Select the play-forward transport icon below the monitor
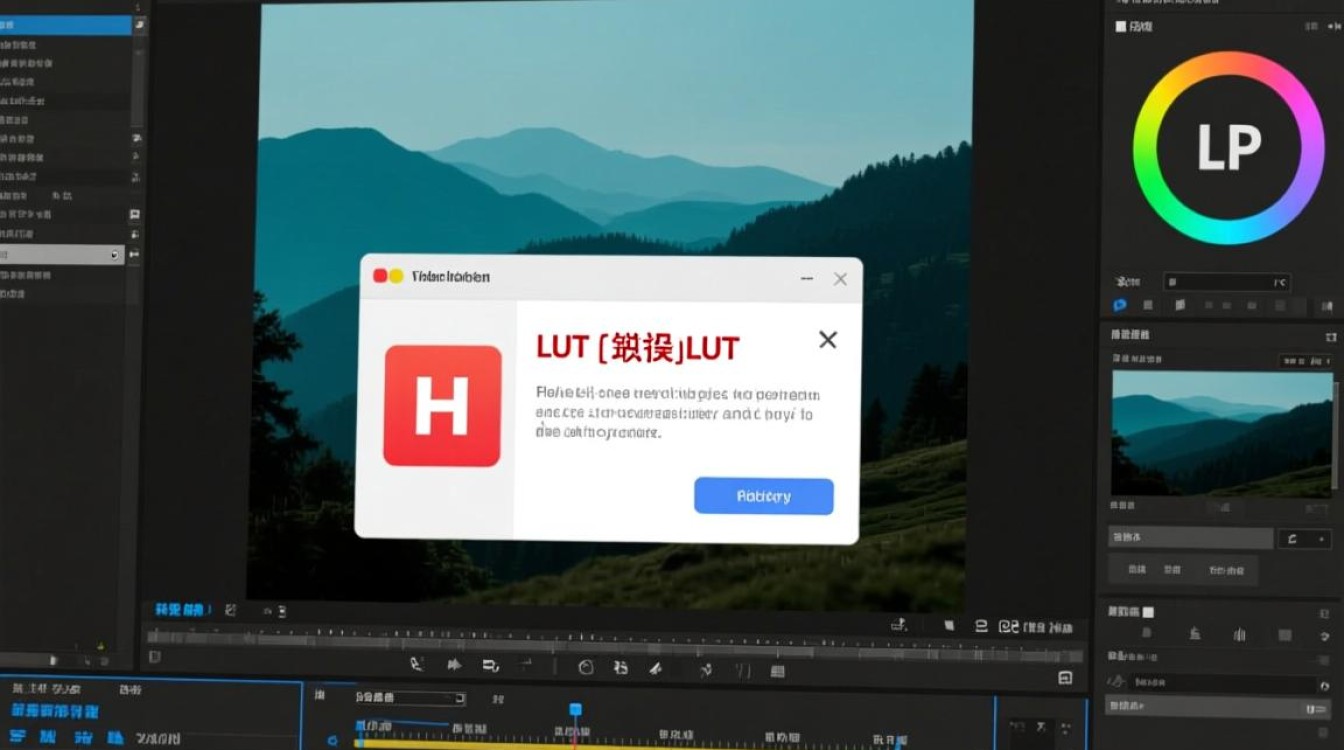1344x750 pixels. (454, 663)
